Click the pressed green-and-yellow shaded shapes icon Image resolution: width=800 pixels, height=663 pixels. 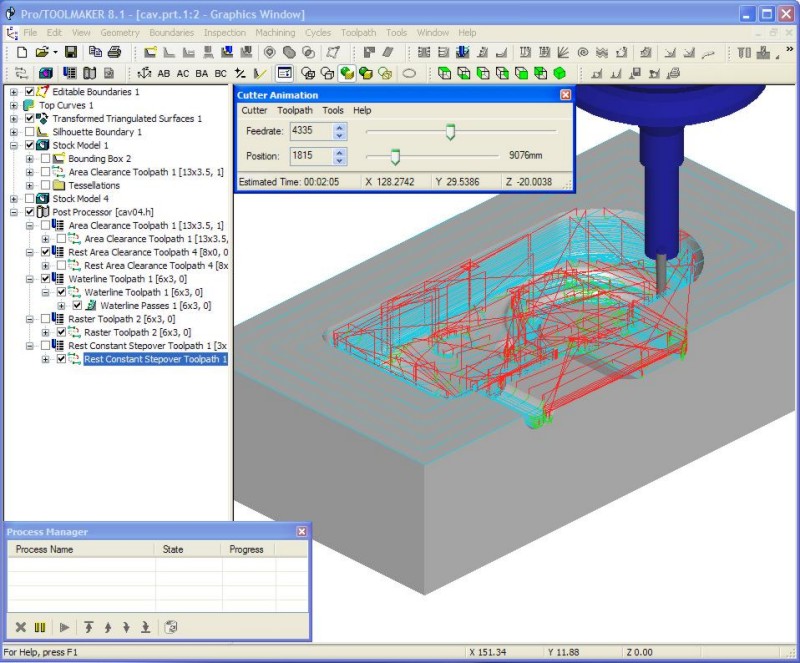[347, 73]
